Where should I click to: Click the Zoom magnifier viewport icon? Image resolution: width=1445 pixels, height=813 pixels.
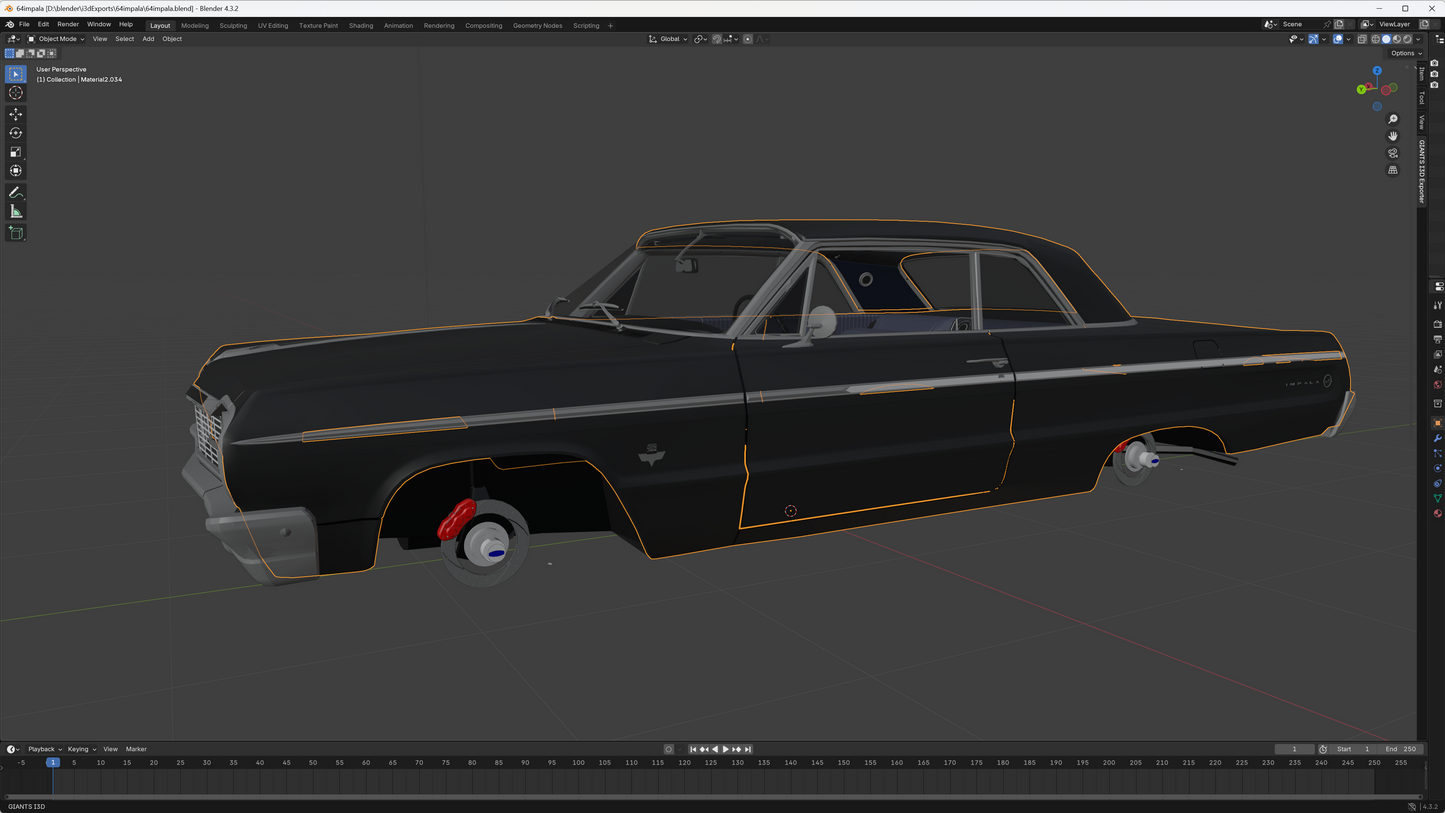coord(1392,119)
